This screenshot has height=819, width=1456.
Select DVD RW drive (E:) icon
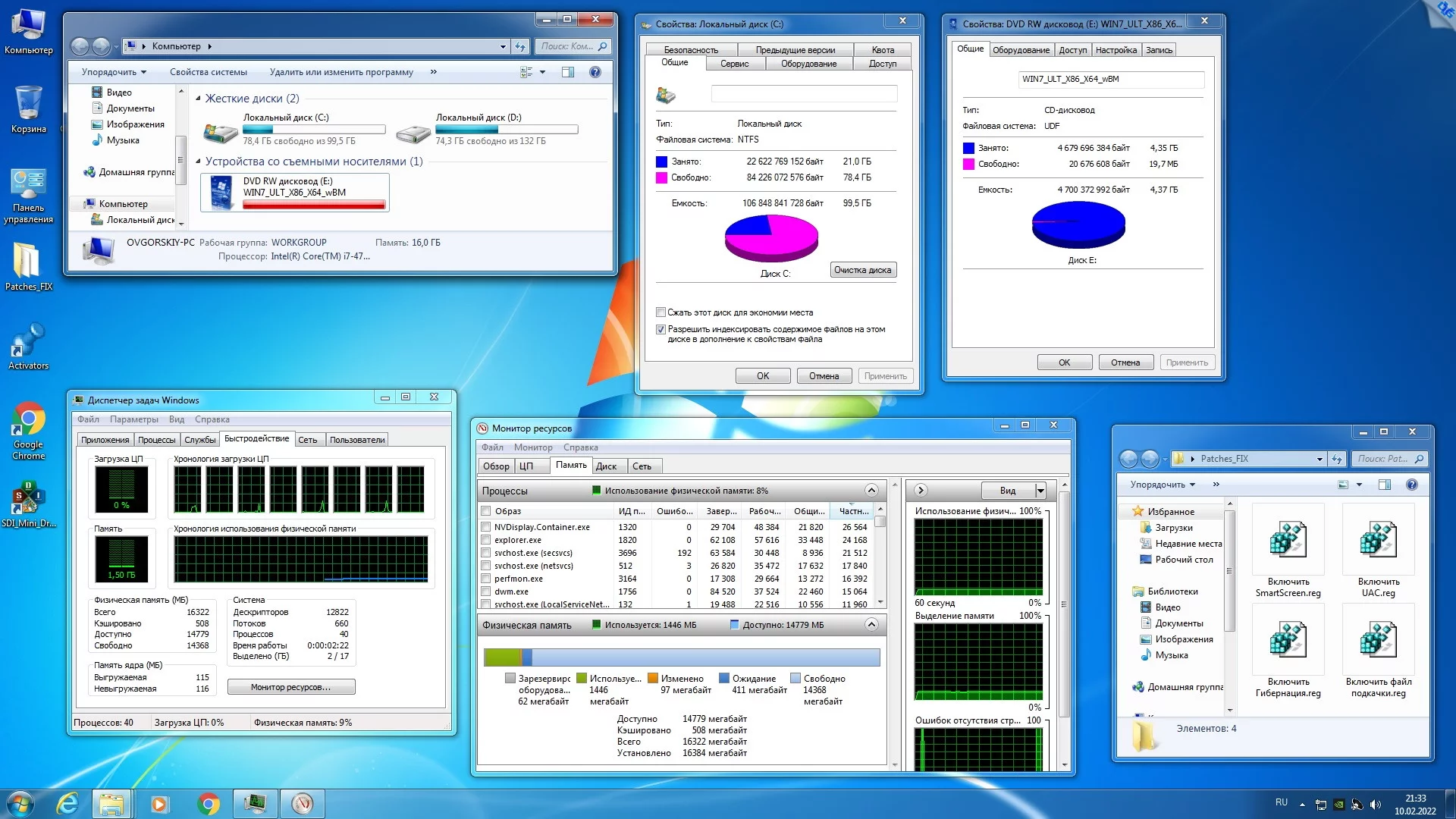point(221,192)
